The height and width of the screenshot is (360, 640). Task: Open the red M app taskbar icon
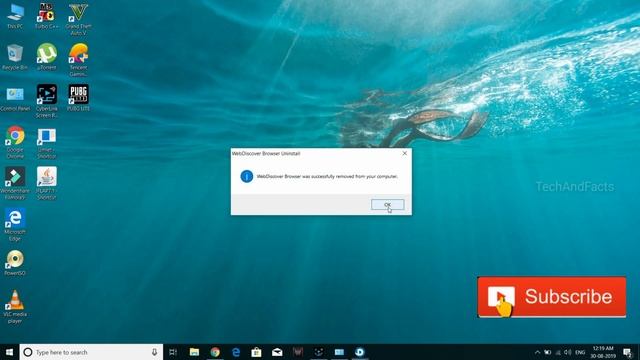click(x=298, y=352)
